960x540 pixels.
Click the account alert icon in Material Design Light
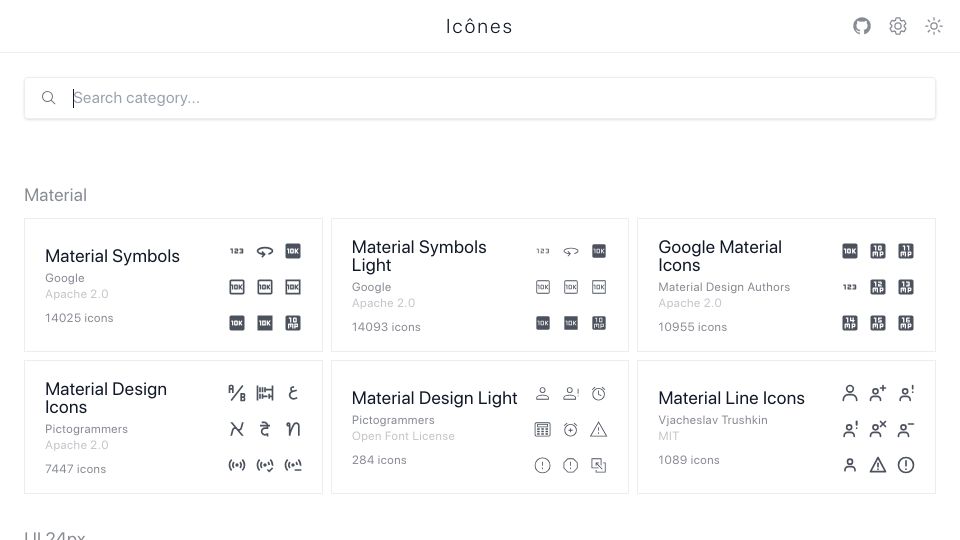pos(571,393)
